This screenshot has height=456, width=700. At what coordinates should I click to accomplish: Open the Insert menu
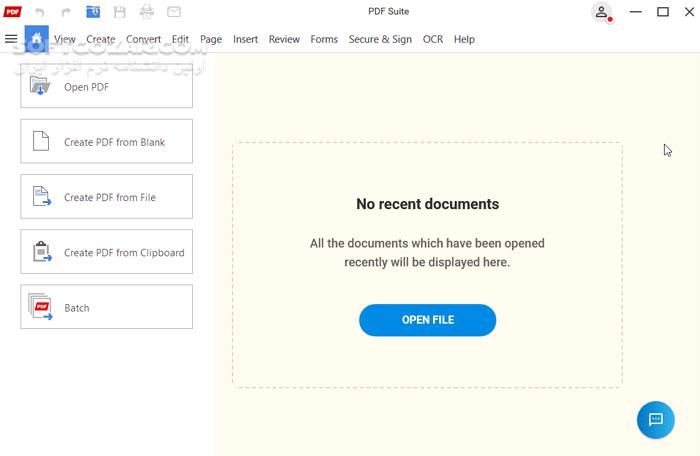(246, 39)
